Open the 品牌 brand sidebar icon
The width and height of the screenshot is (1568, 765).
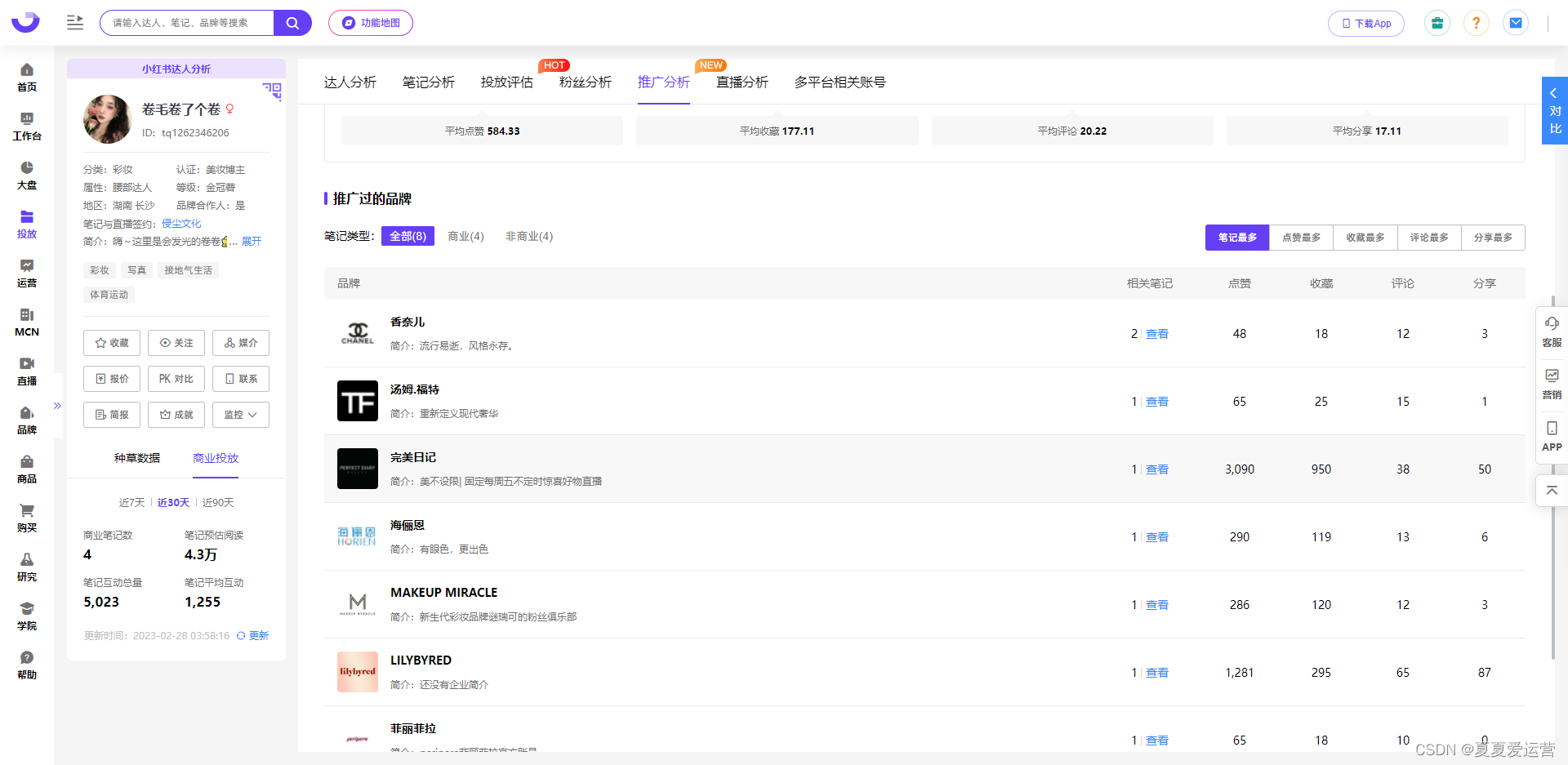[x=27, y=420]
